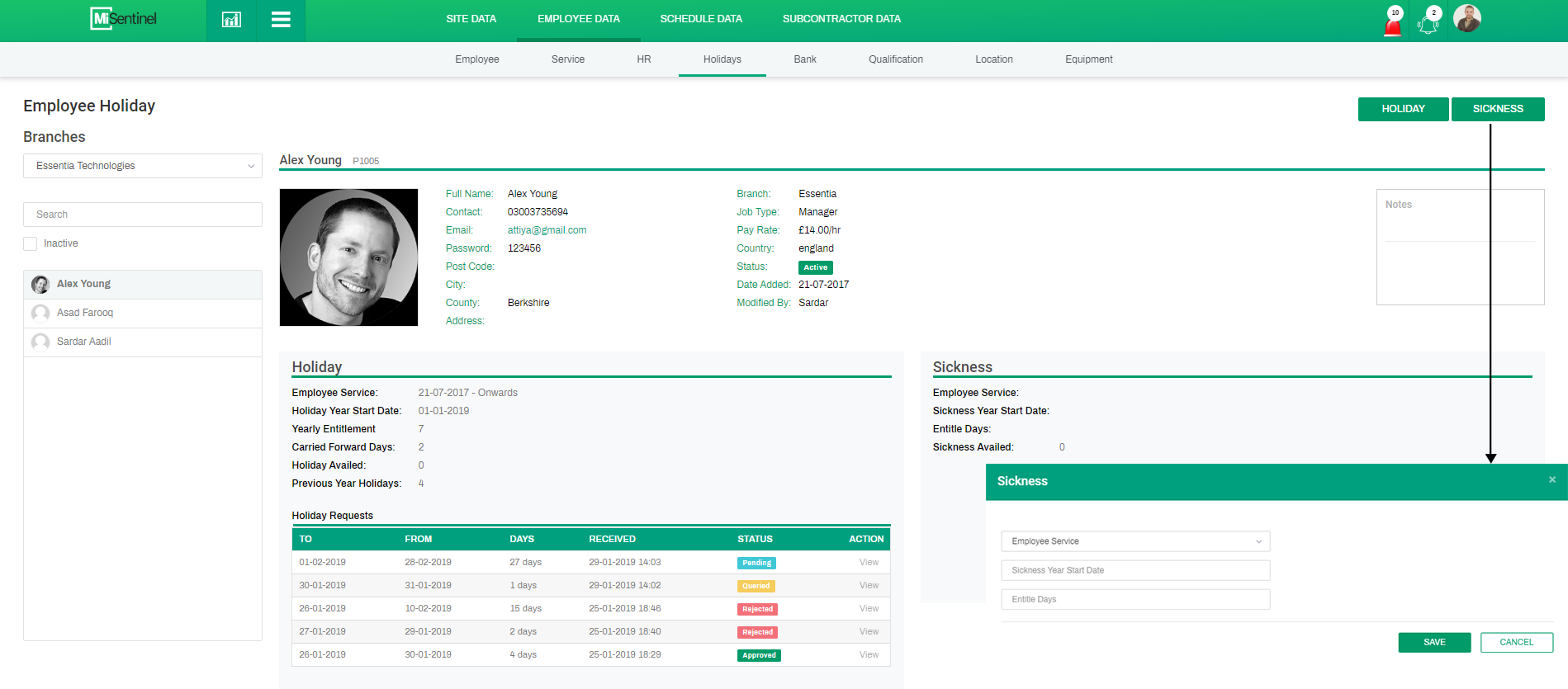Switch to the Holidays tab

722,59
